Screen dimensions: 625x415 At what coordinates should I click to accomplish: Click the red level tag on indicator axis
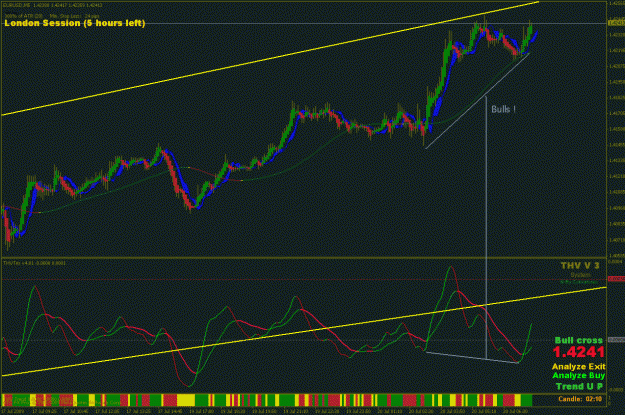click(x=616, y=279)
